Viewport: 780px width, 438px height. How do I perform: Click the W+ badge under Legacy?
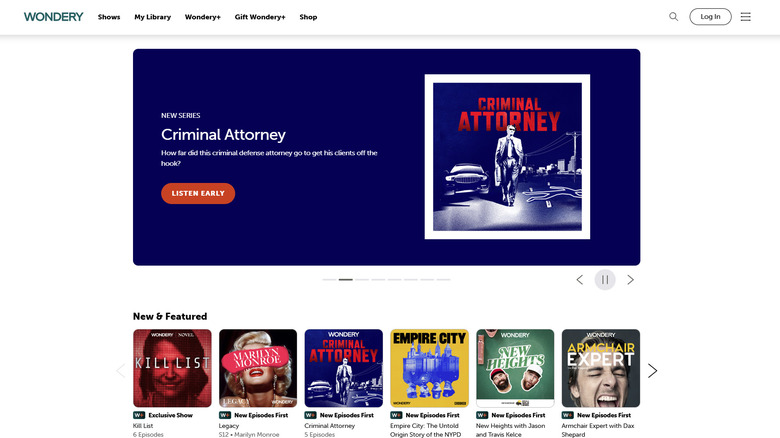tap(225, 415)
